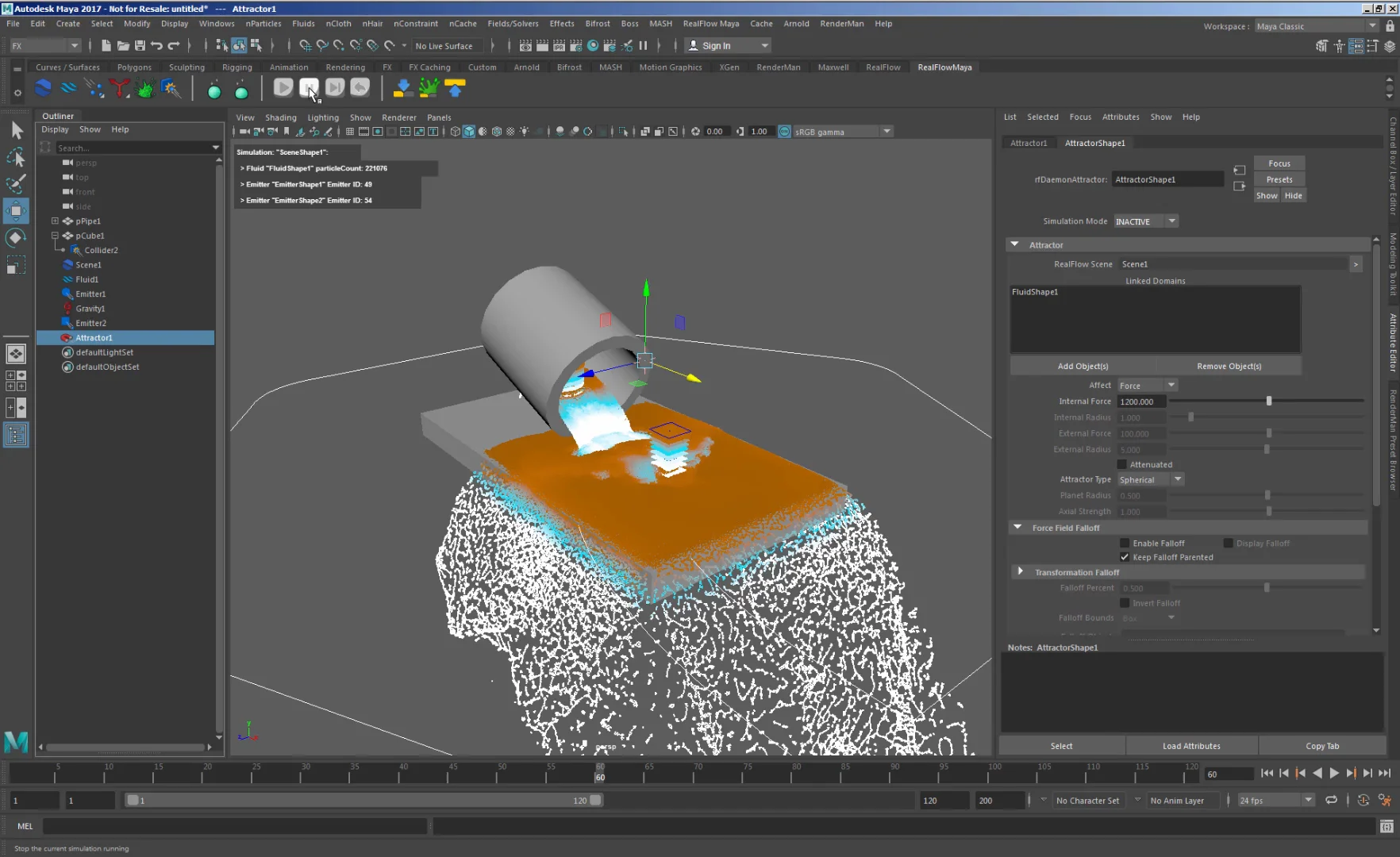The height and width of the screenshot is (857, 1400).
Task: Click the step forward simulation icon
Action: pos(334,87)
